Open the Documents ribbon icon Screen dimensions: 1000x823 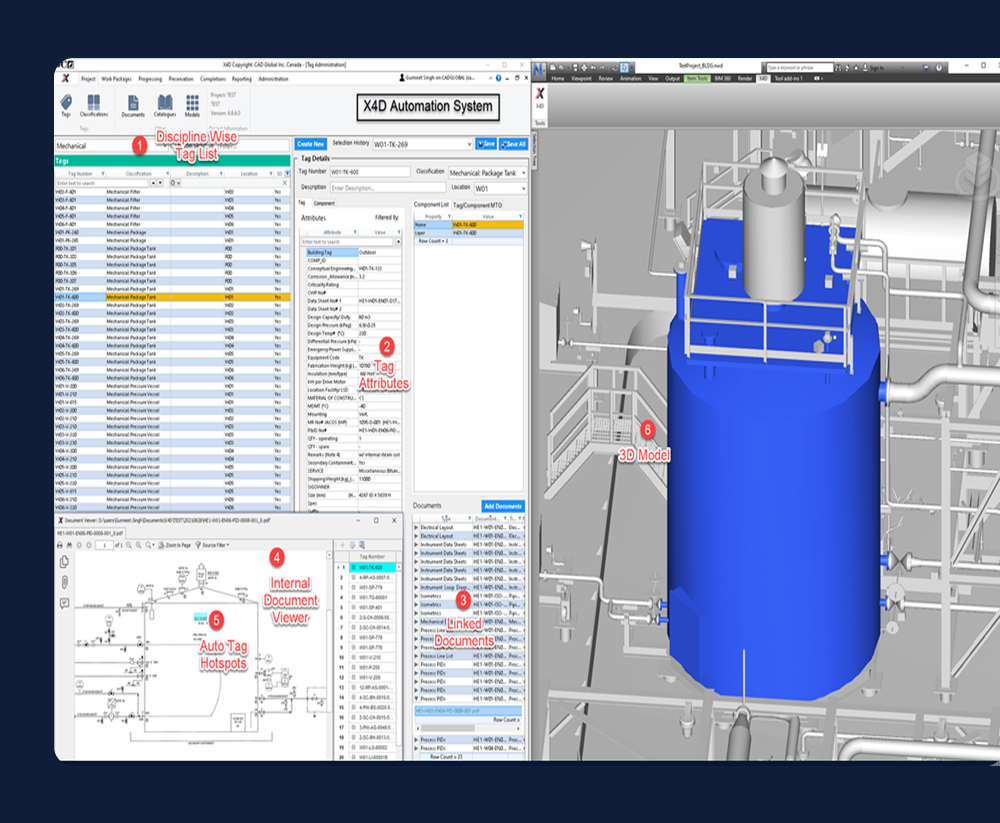[133, 105]
